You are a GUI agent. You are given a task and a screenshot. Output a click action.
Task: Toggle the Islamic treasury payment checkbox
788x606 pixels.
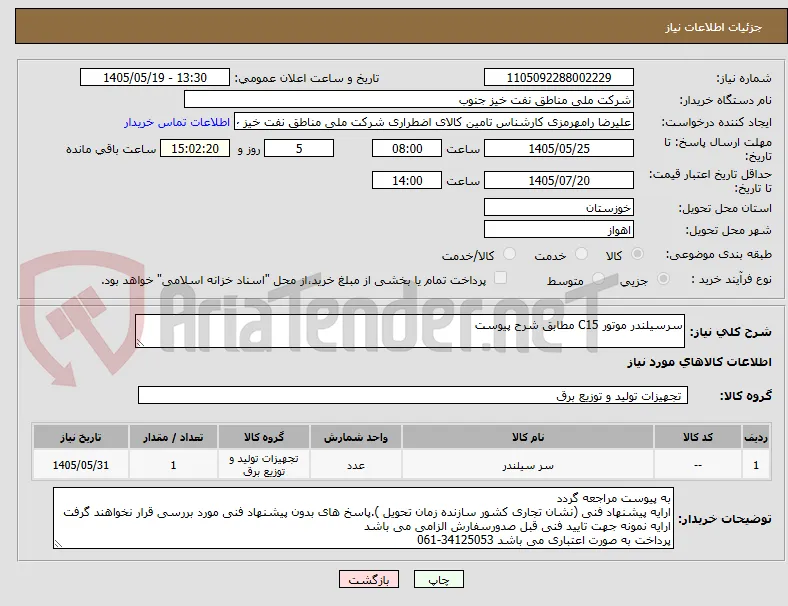tap(501, 278)
